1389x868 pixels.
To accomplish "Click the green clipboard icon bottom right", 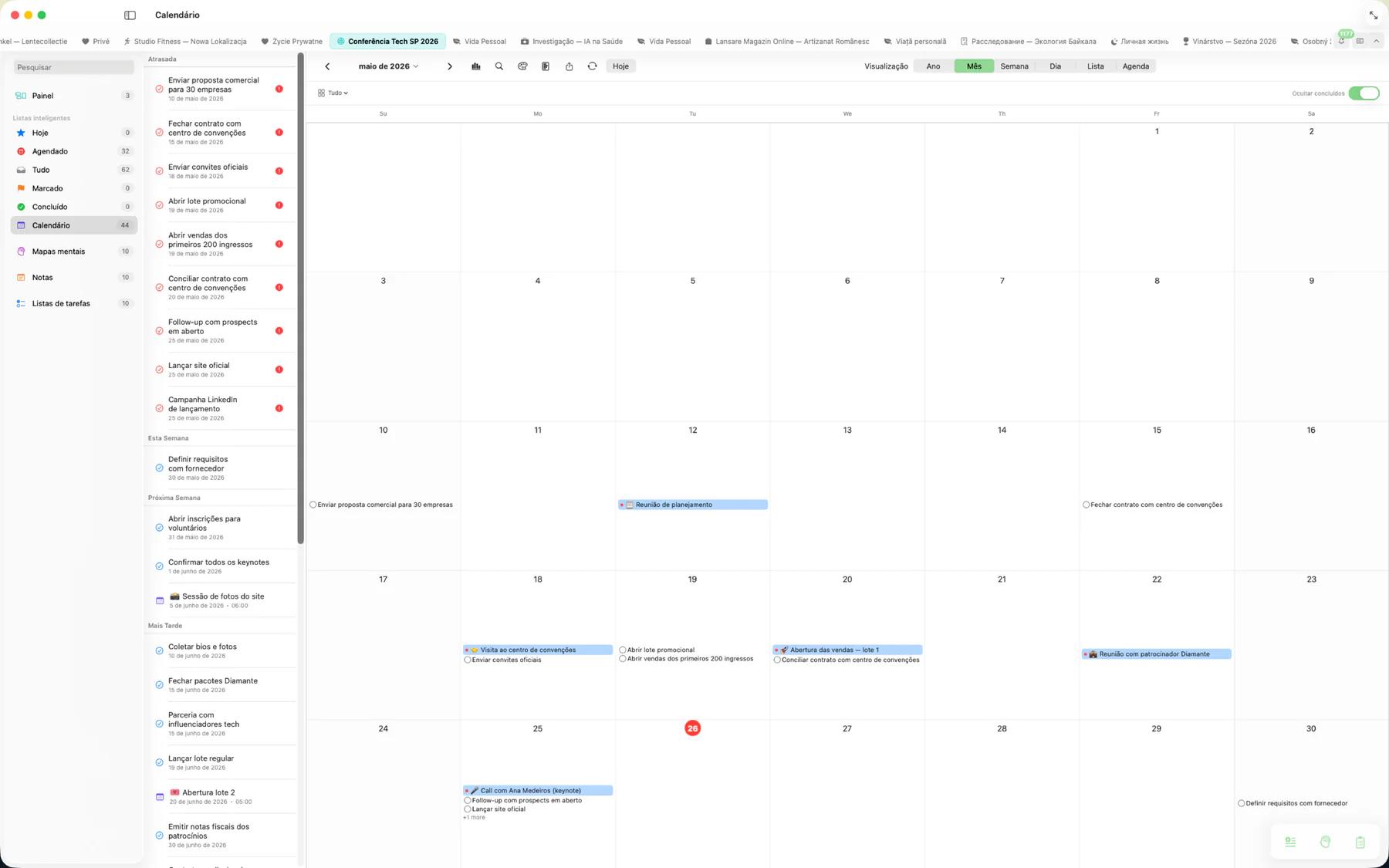I will tap(1360, 842).
